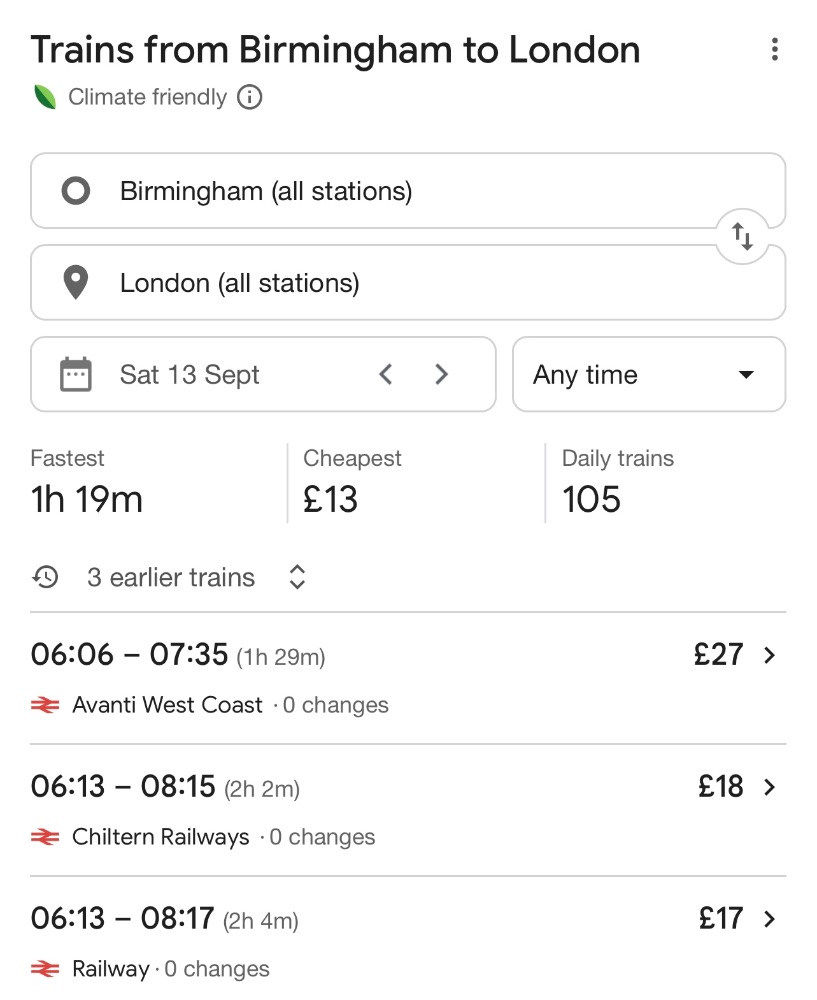Screen dimensions: 817x1000
Task: Open the 06:06 Avanti West Coast train
Action: [408, 679]
